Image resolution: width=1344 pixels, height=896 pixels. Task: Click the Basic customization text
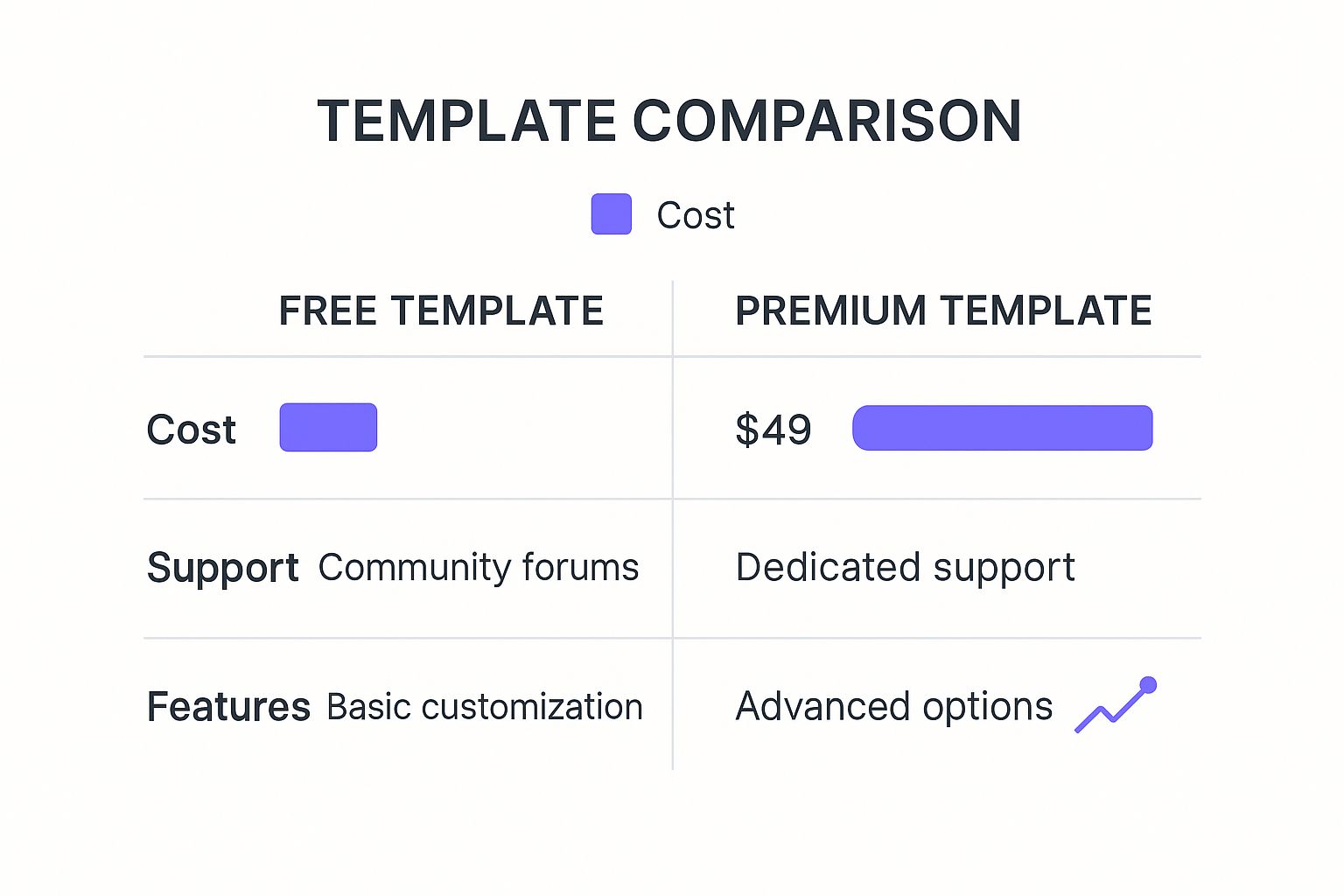(485, 707)
